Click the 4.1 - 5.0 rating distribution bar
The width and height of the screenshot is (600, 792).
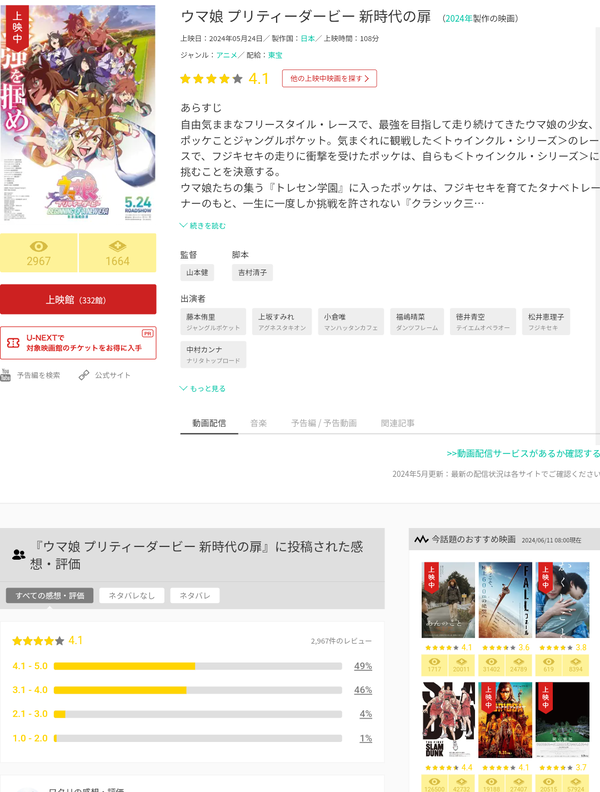198,666
